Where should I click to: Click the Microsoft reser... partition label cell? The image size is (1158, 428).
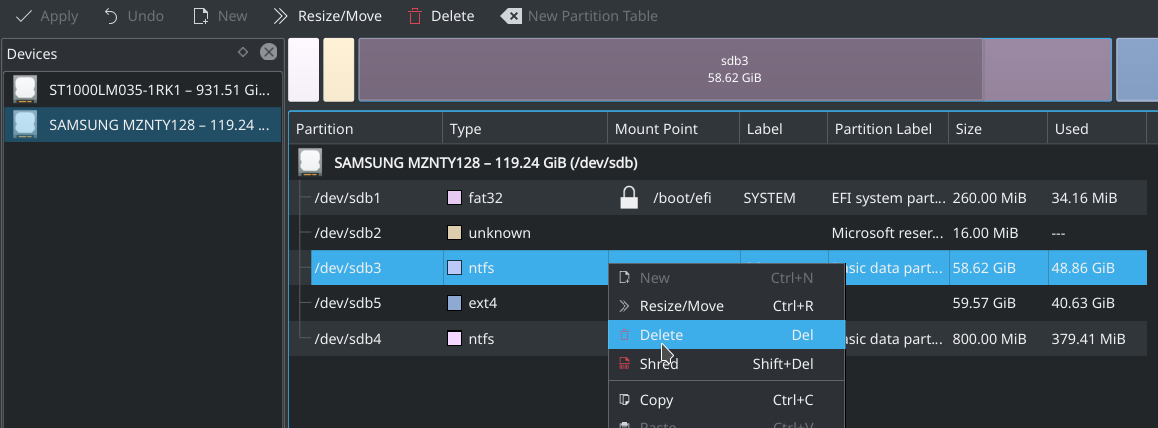(888, 233)
